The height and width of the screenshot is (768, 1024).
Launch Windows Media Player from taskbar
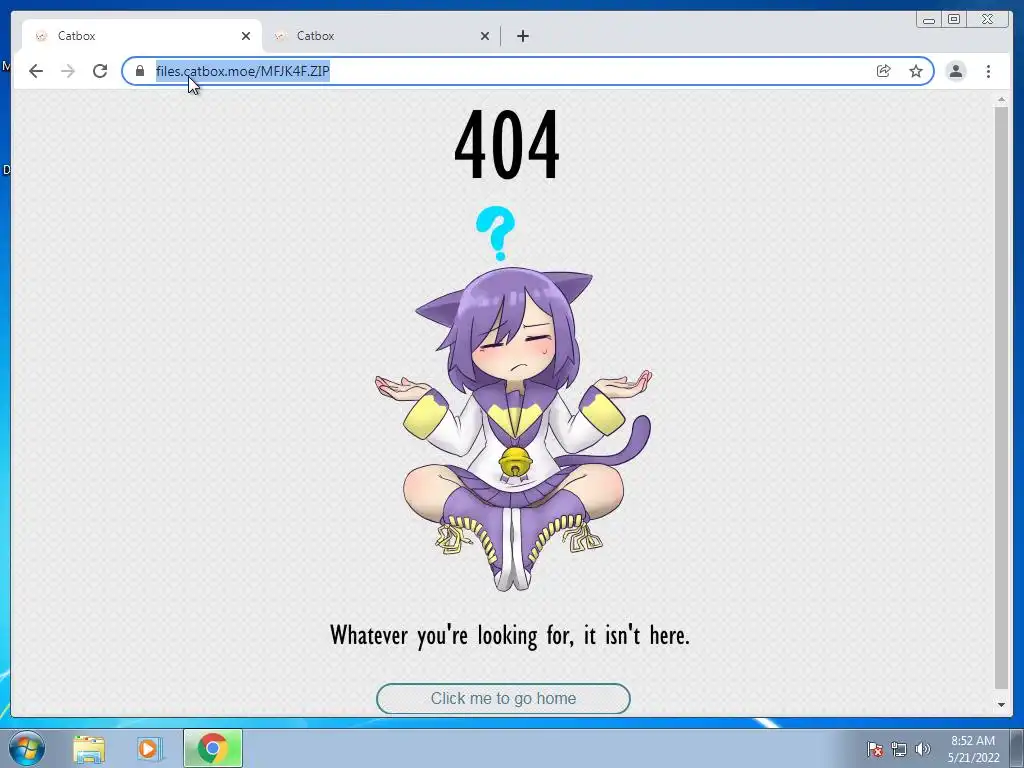(148, 749)
